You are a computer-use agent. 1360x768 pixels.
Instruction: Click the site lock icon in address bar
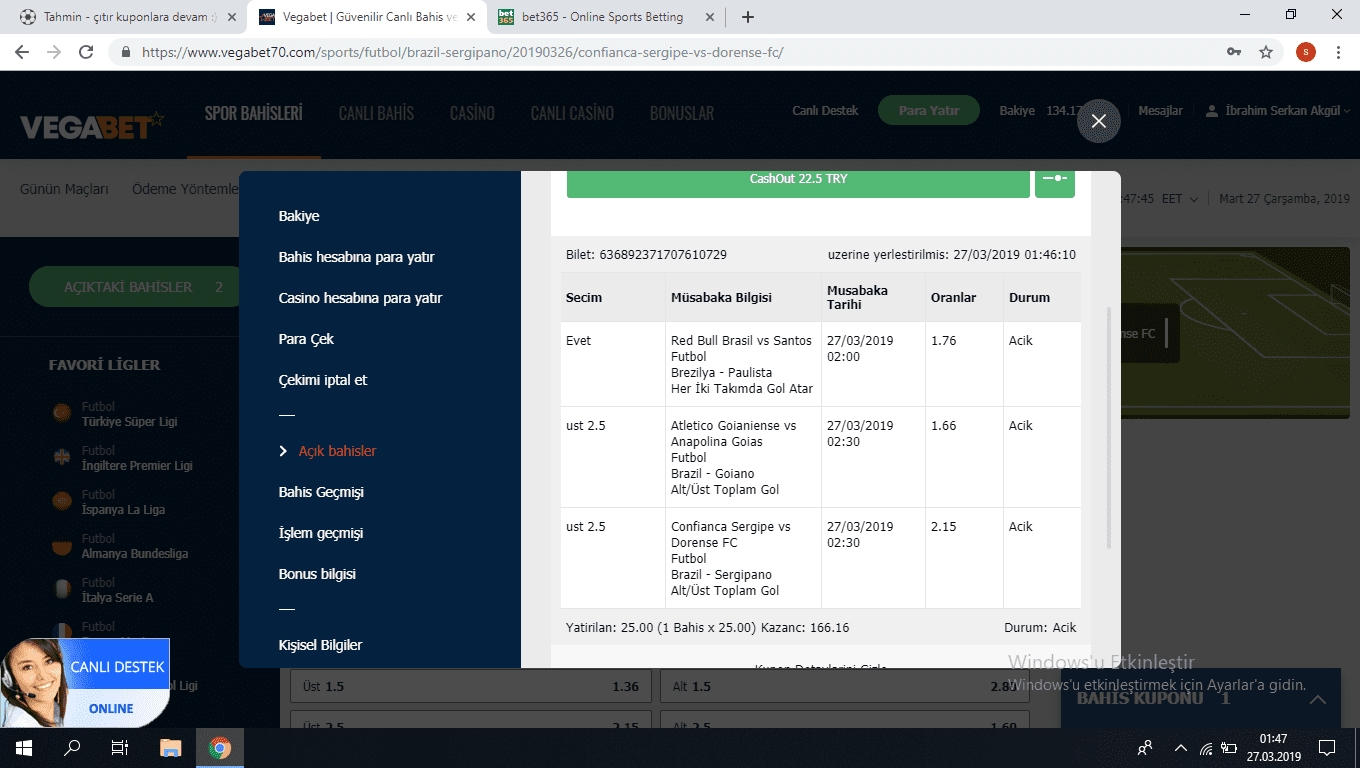click(x=126, y=52)
